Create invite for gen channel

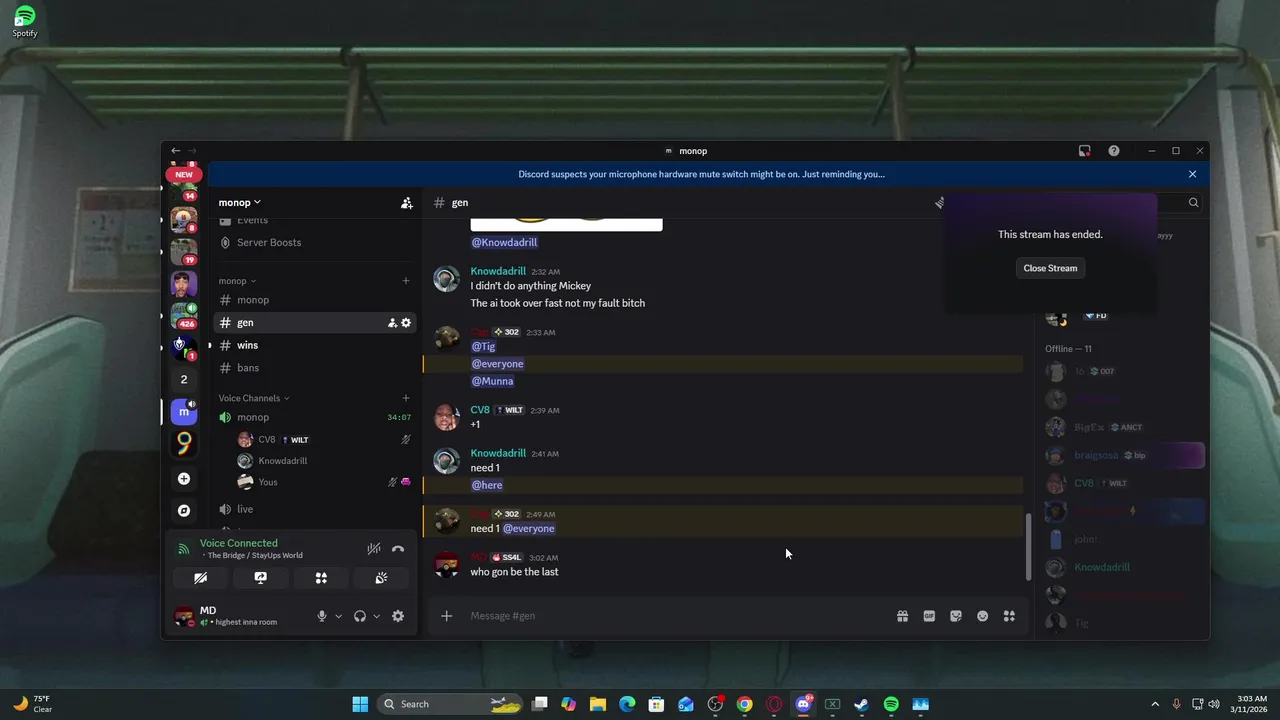click(392, 323)
